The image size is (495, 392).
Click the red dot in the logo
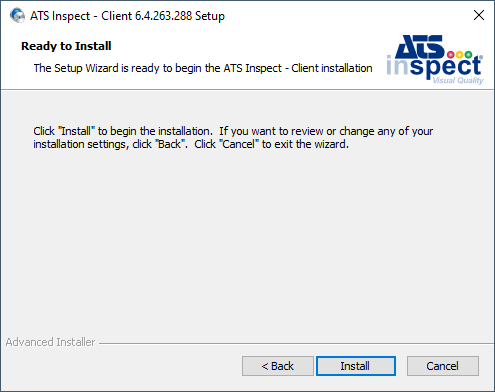tap(451, 55)
